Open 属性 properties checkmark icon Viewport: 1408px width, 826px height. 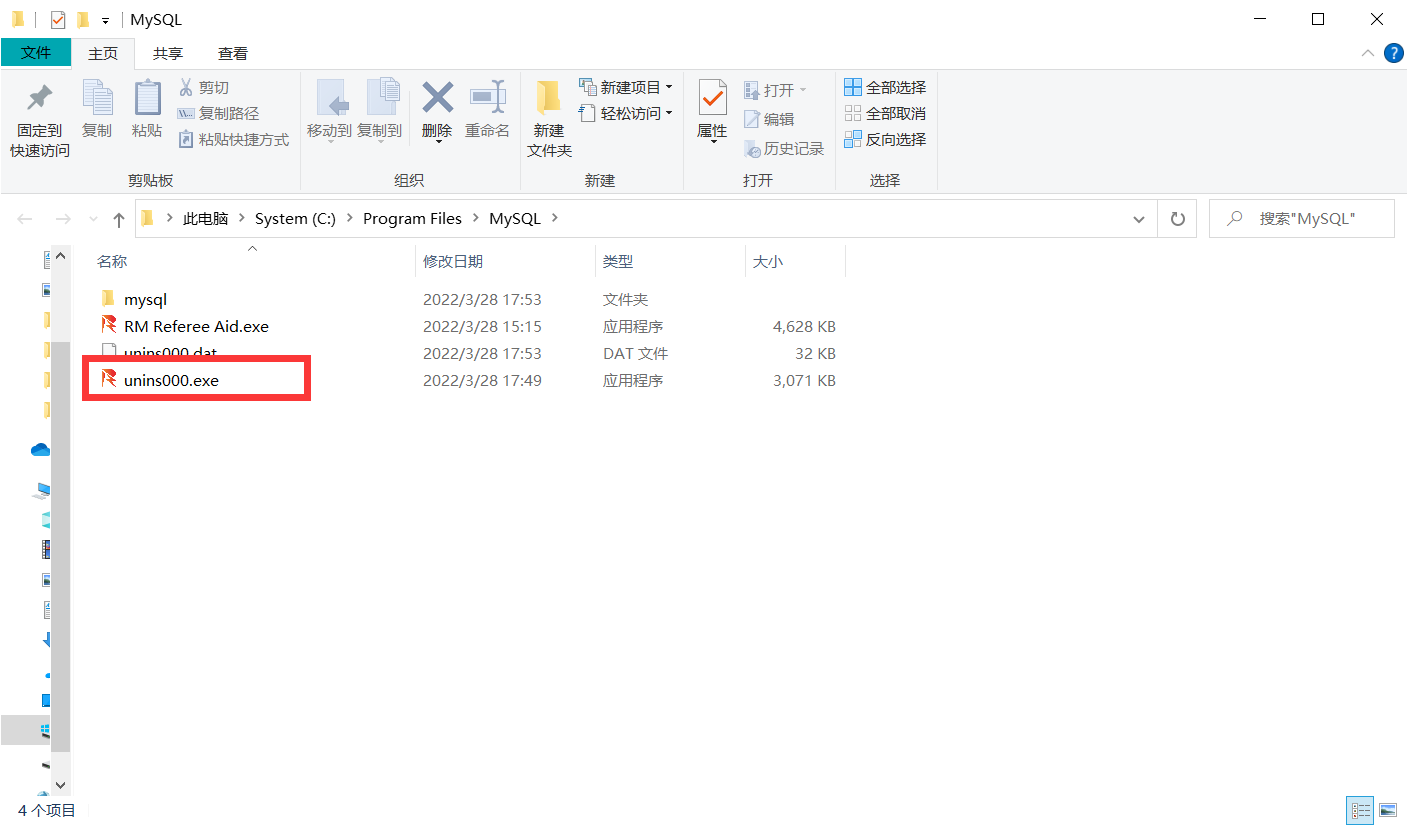(712, 98)
